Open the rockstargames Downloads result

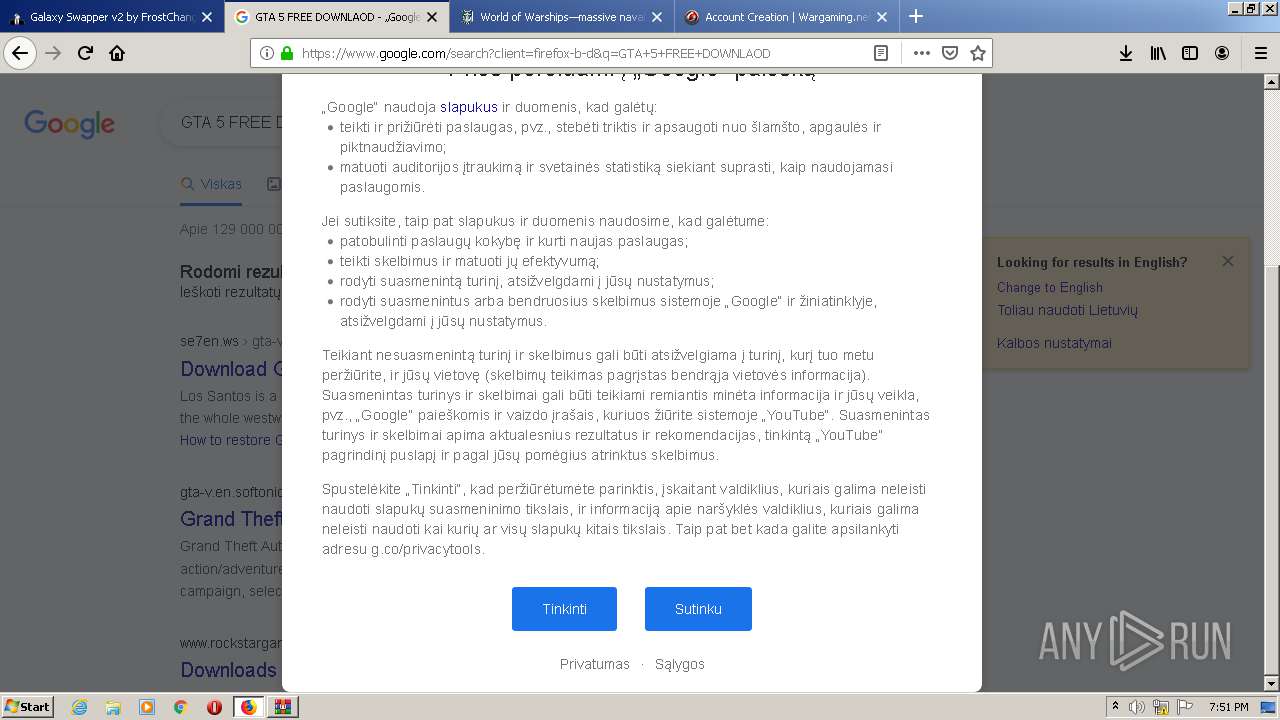click(x=228, y=670)
